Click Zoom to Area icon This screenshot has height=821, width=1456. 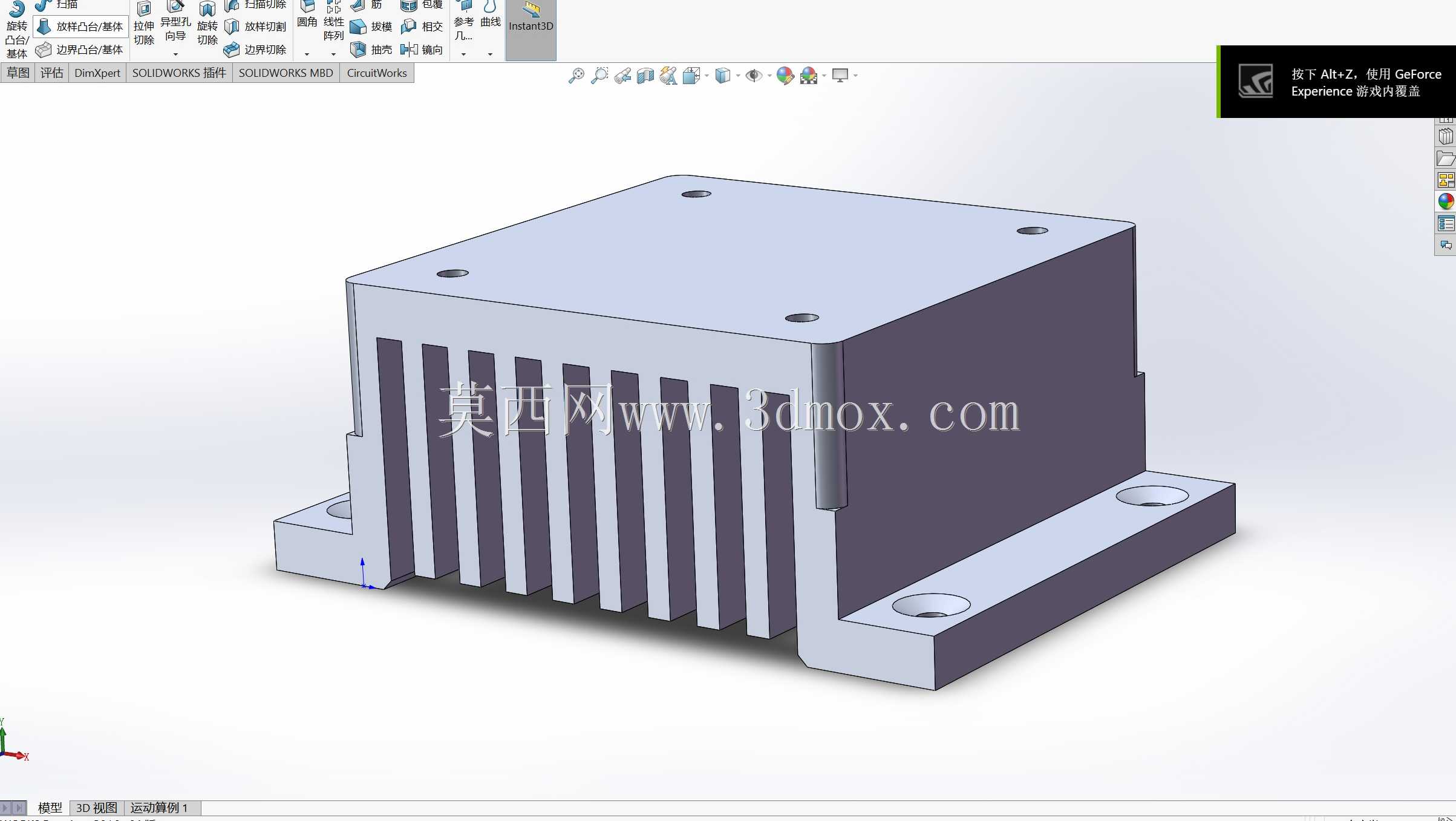(x=599, y=76)
